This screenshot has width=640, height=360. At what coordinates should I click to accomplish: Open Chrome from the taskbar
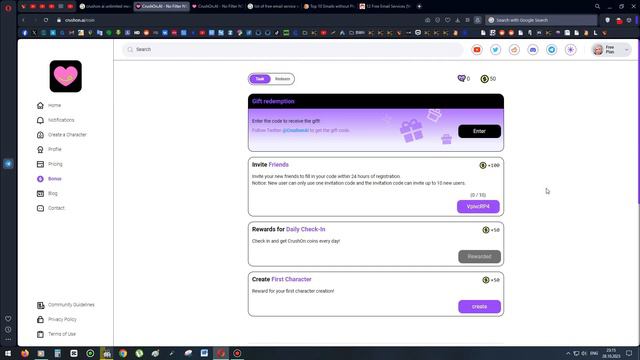(123, 353)
